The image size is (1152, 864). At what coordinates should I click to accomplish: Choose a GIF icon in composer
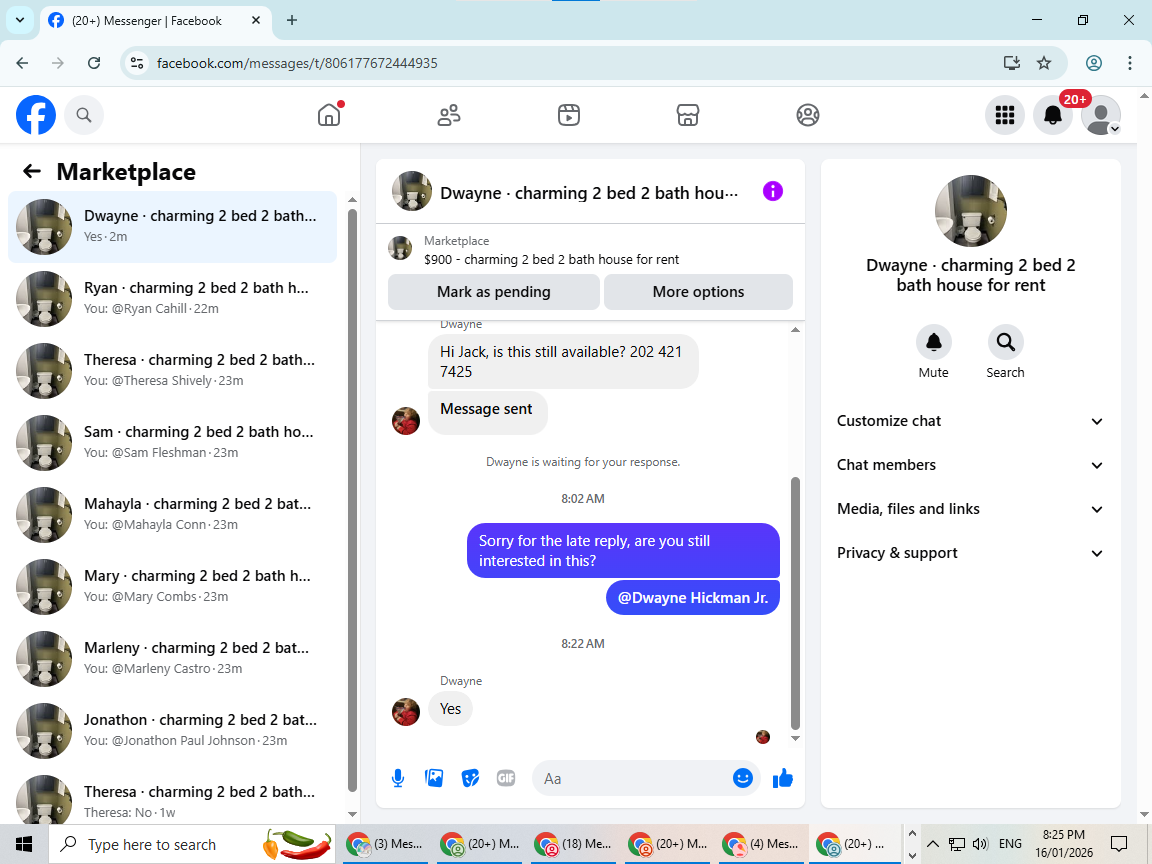point(506,778)
